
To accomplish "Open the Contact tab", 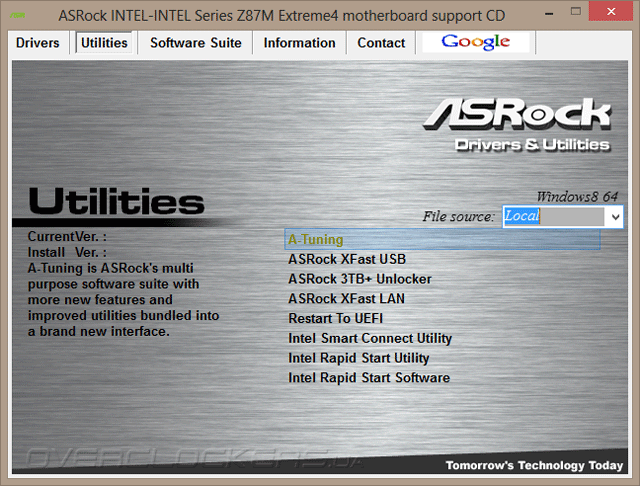I will pos(381,43).
